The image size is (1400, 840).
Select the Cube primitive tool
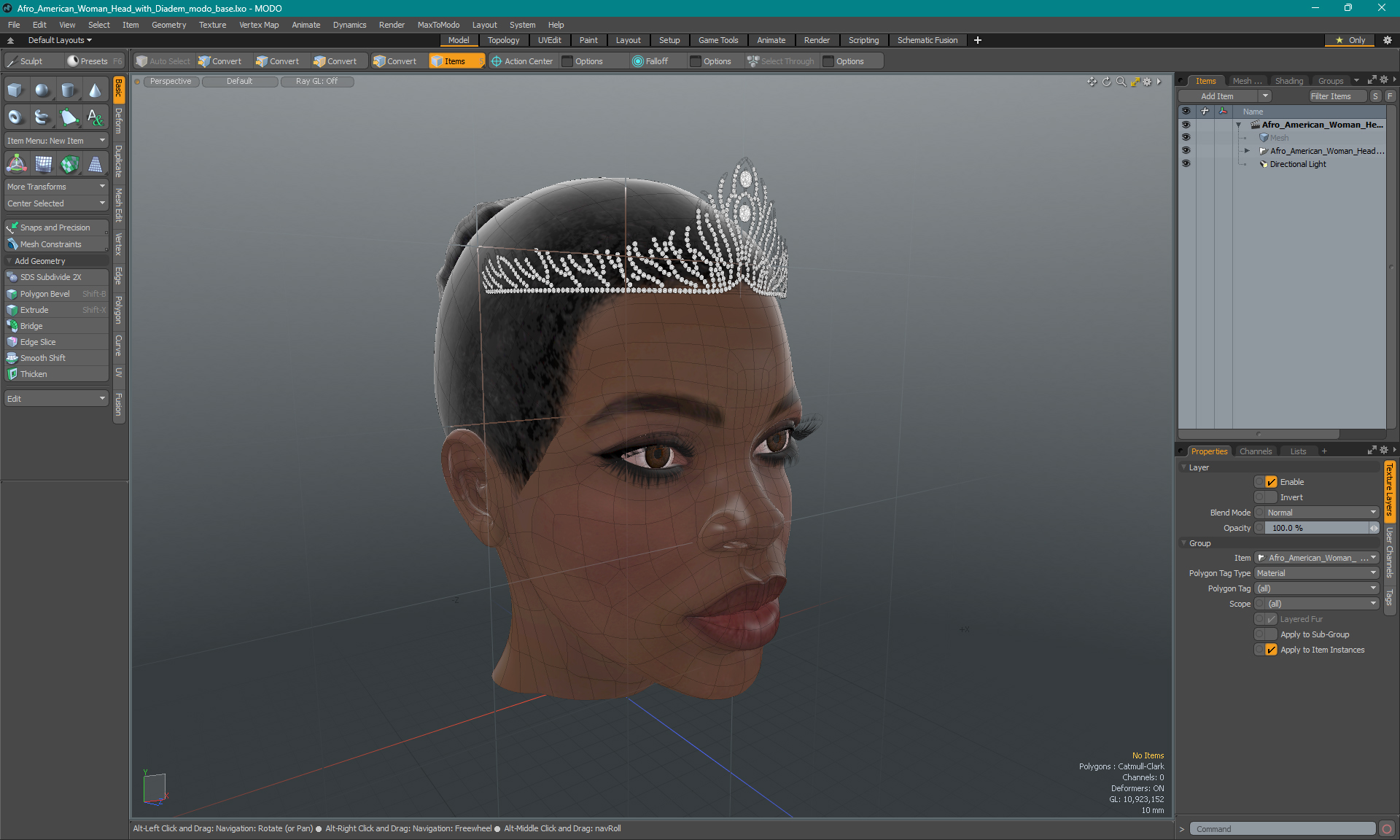click(15, 90)
